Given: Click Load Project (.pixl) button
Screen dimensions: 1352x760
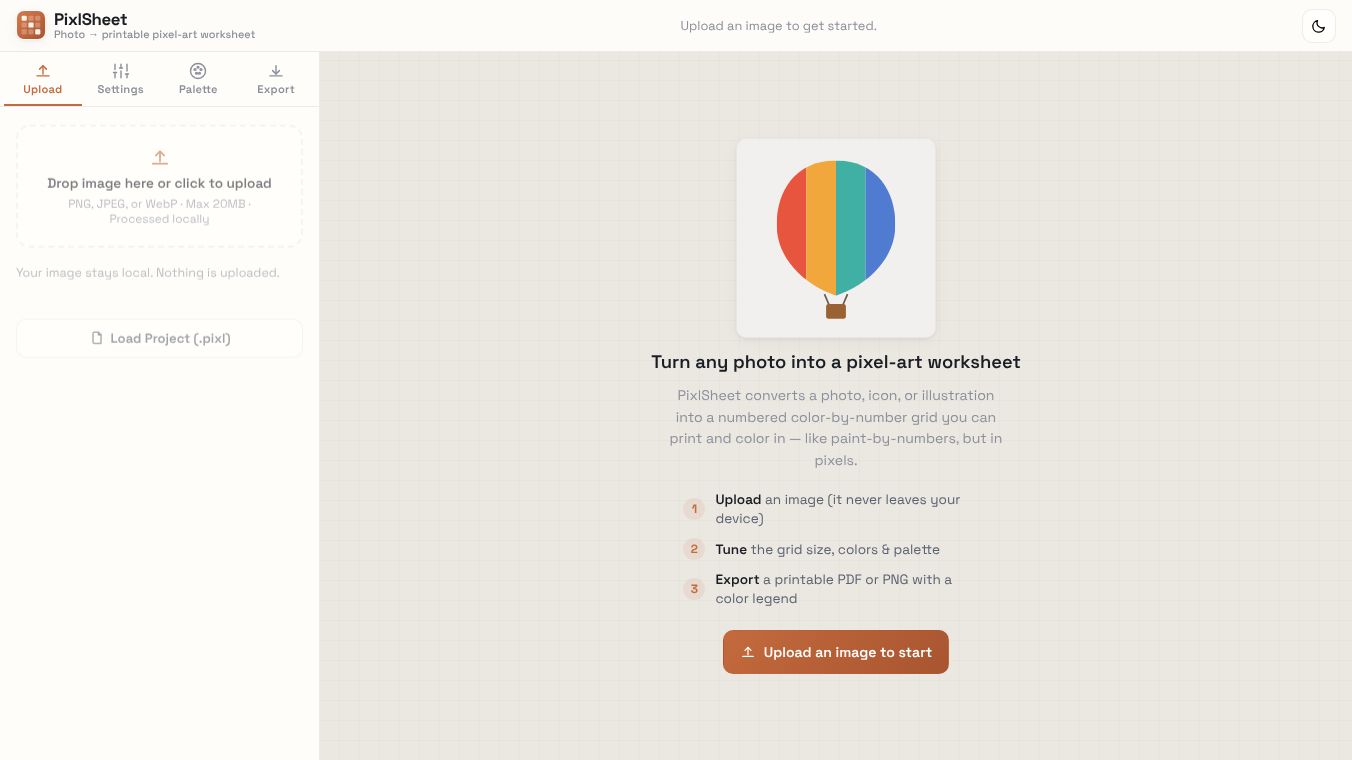Looking at the screenshot, I should [x=159, y=338].
